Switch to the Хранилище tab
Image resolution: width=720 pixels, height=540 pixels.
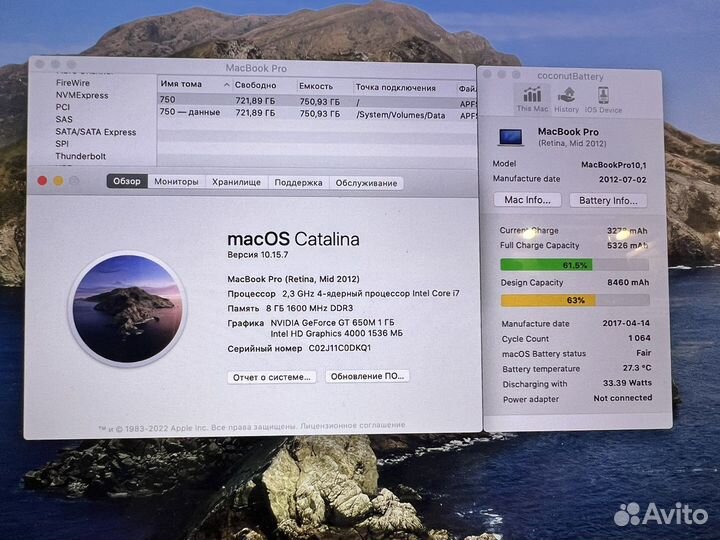click(236, 182)
